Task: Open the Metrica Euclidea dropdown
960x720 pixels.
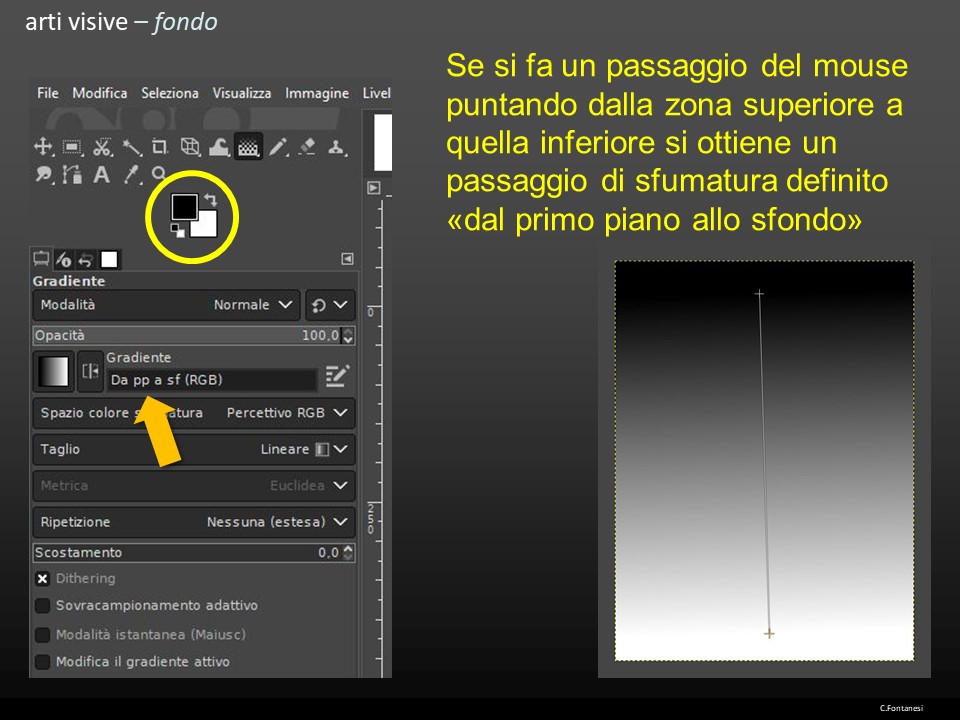Action: coord(193,486)
